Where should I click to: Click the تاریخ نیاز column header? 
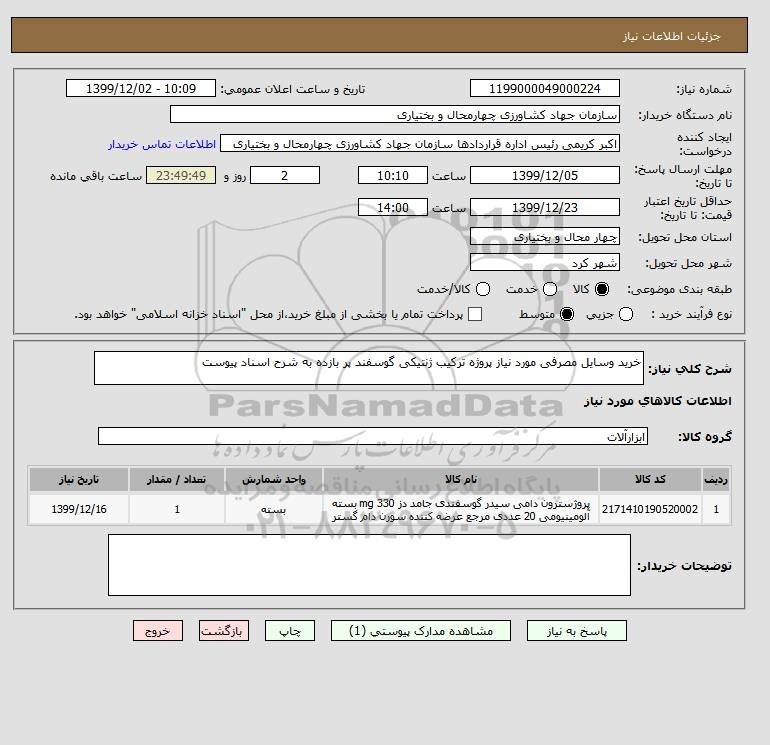[x=79, y=479]
